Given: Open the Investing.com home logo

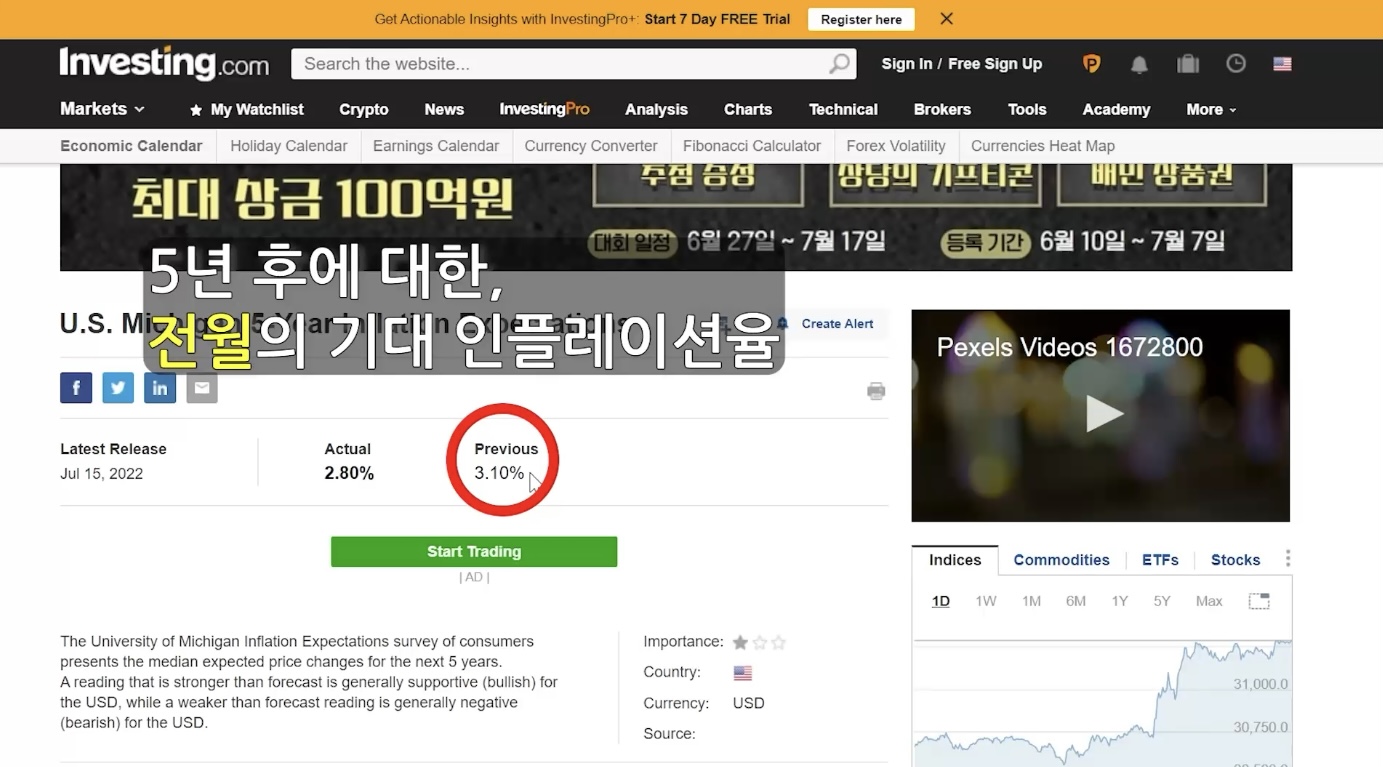Looking at the screenshot, I should 164,63.
